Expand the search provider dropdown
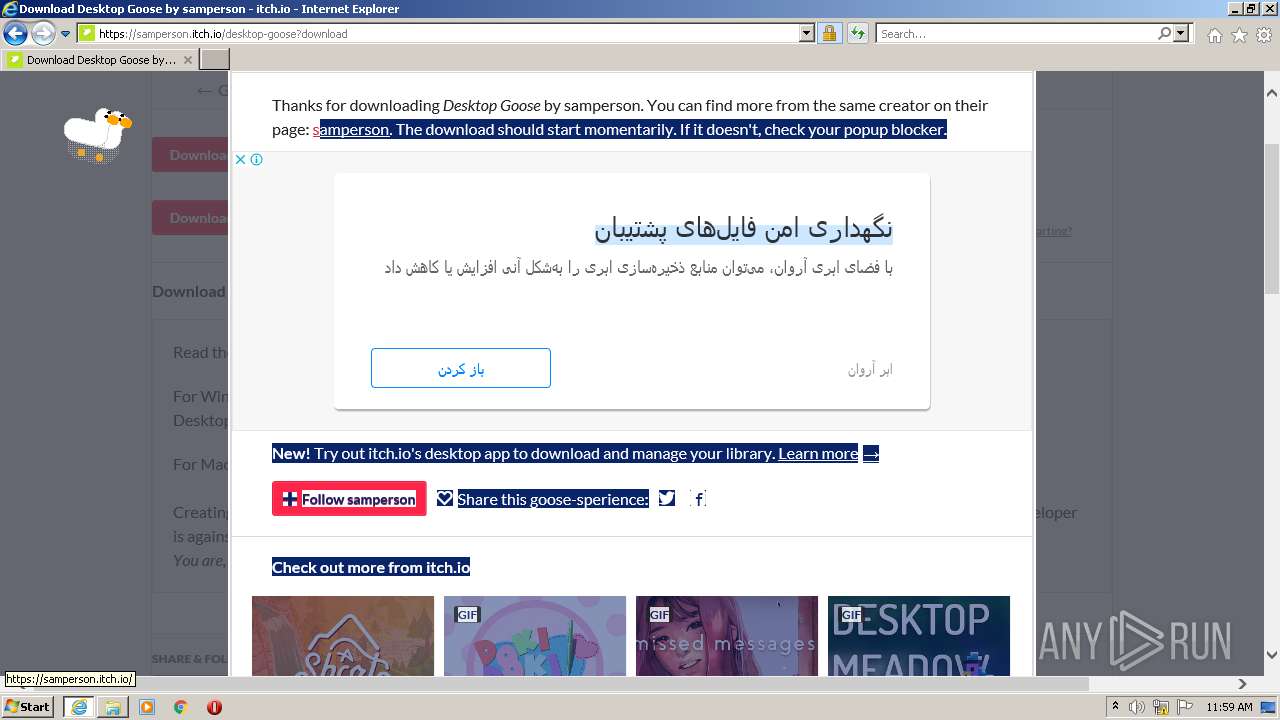The width and height of the screenshot is (1280, 720). tap(1182, 33)
